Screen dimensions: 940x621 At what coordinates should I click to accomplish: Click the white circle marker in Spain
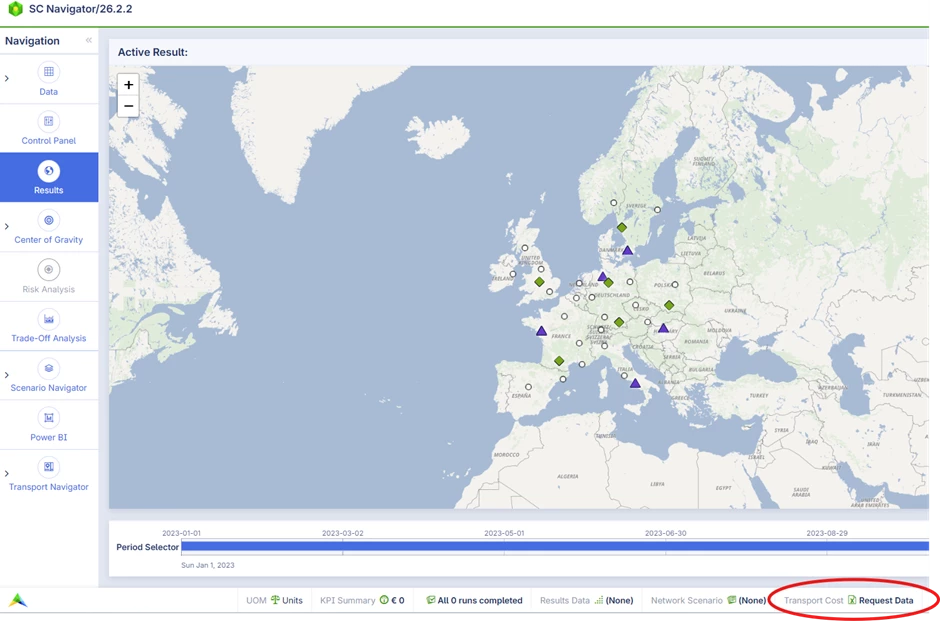click(528, 387)
